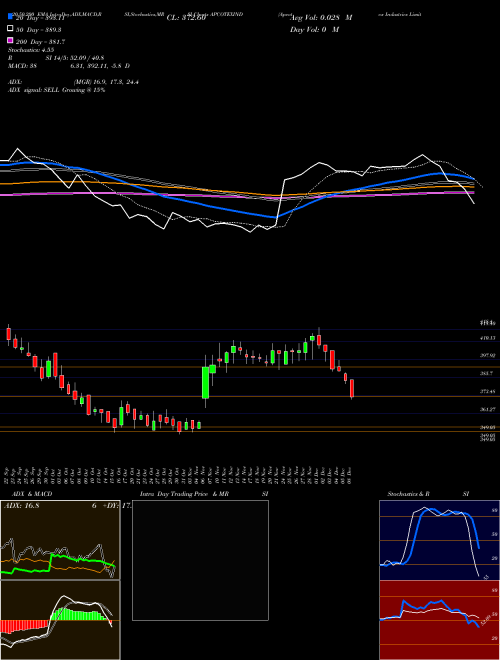Click the Stochastics & RSI panel title
Screen dimensions: 500x660
[428, 494]
